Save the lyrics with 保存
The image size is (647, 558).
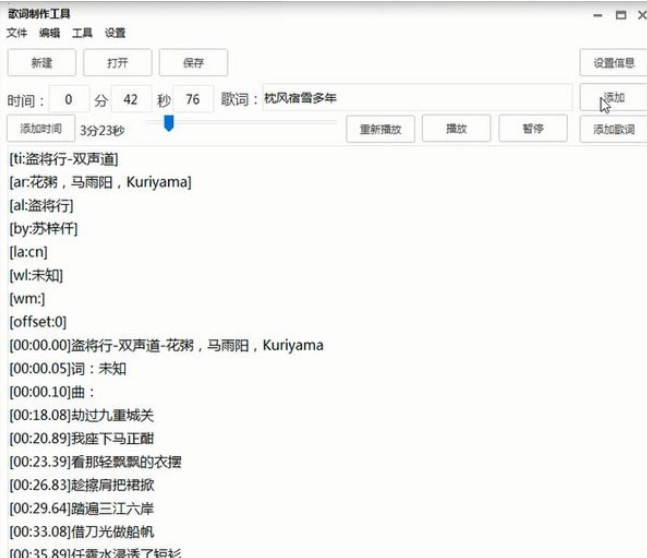click(x=193, y=63)
